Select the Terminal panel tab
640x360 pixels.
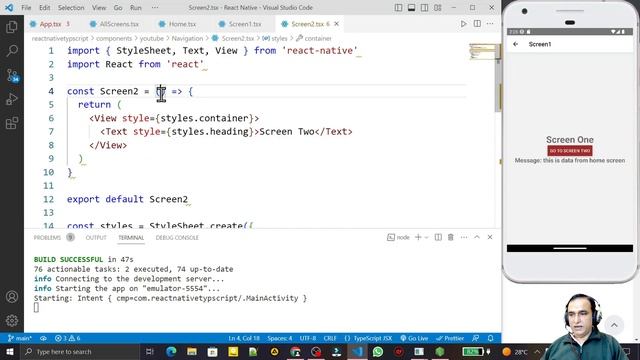131,238
